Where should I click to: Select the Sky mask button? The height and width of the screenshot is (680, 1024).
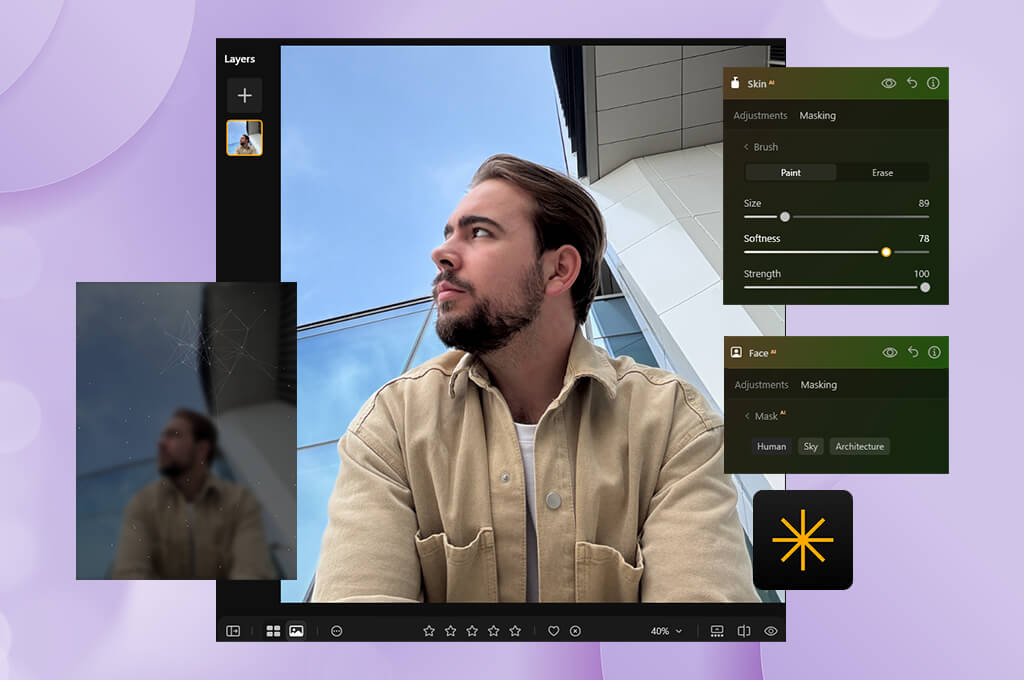(810, 446)
